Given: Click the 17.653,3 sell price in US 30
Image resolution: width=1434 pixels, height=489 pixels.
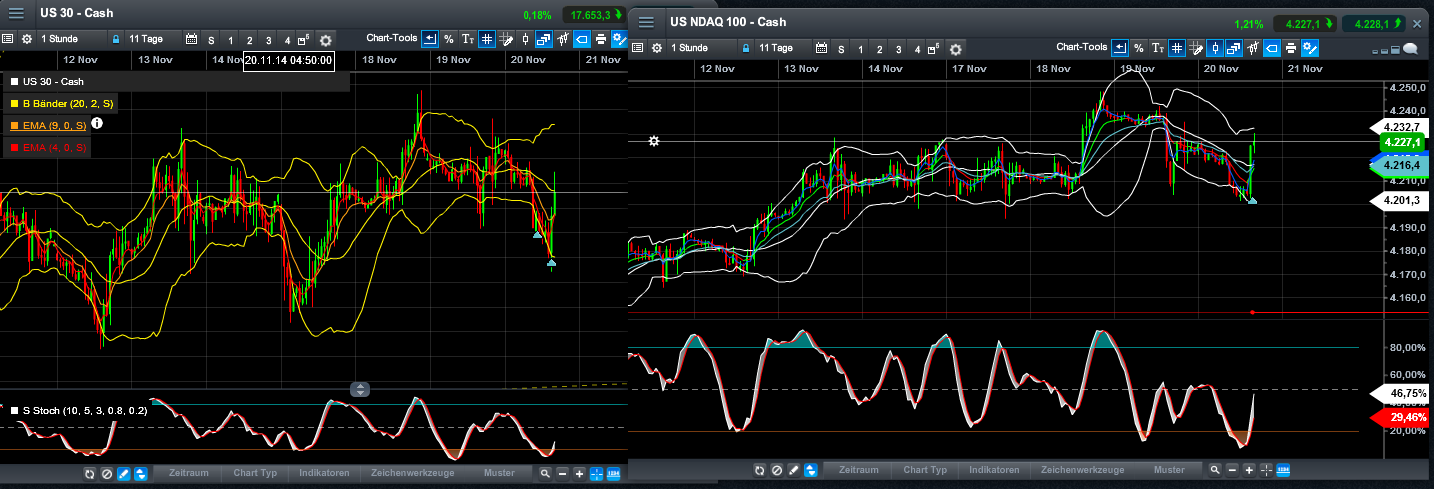Looking at the screenshot, I should click(x=594, y=15).
